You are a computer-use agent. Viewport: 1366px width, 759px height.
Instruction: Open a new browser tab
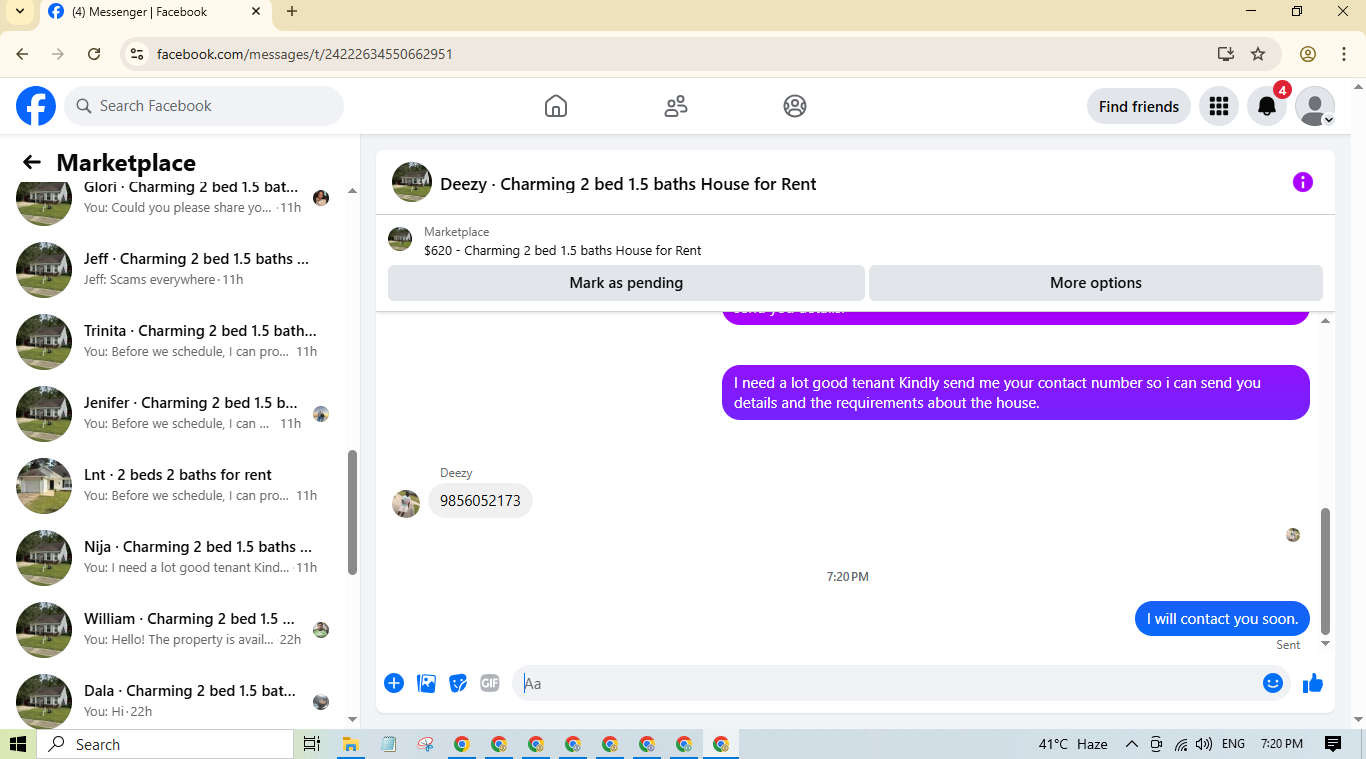(292, 12)
